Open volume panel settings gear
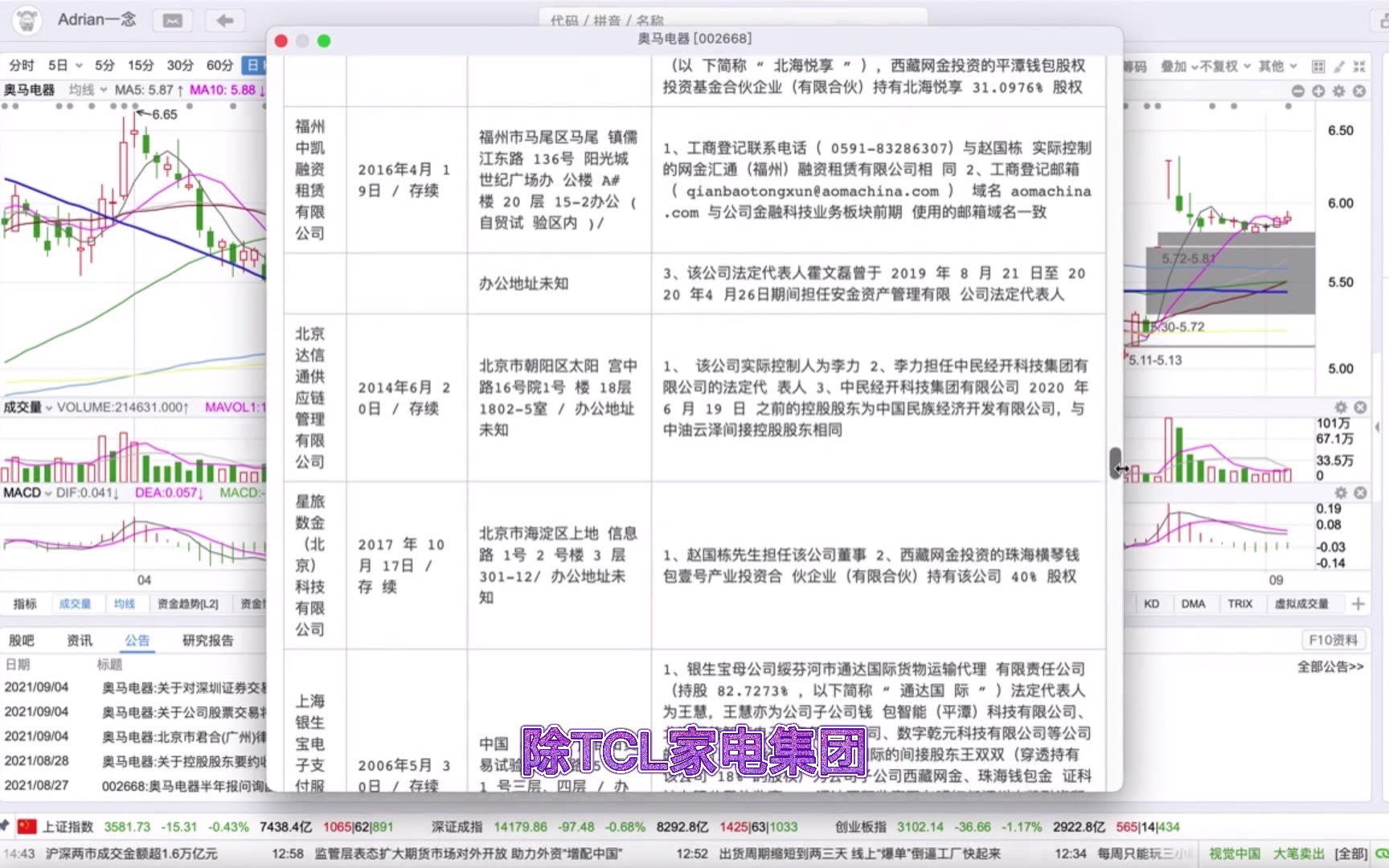Screen dimensions: 1389x868 [1341, 407]
